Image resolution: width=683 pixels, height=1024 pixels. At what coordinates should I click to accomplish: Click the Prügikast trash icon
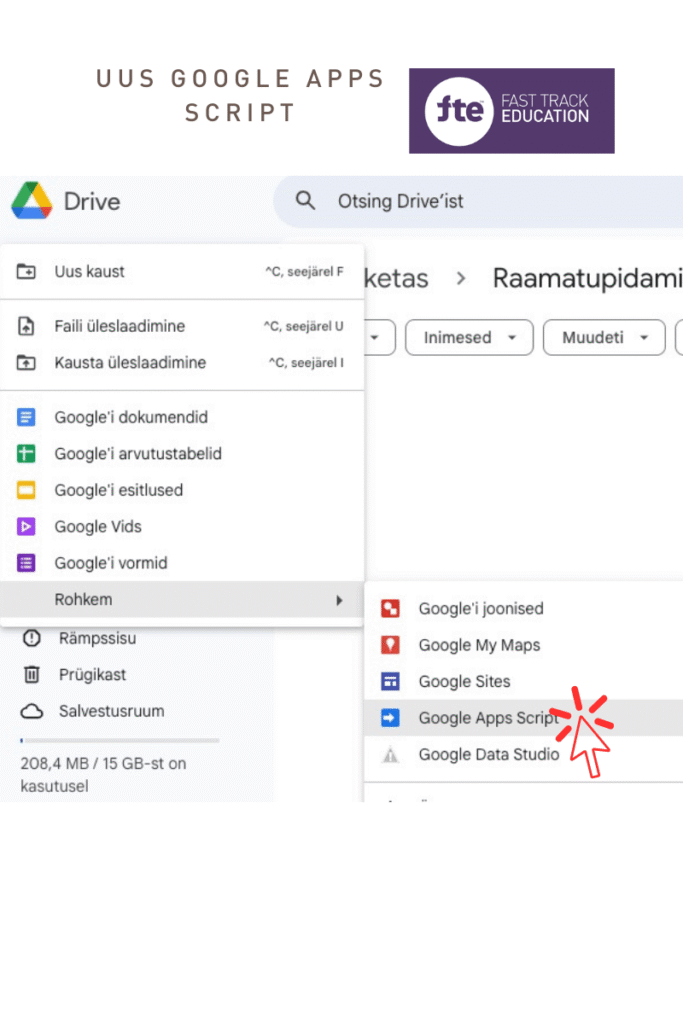click(32, 675)
